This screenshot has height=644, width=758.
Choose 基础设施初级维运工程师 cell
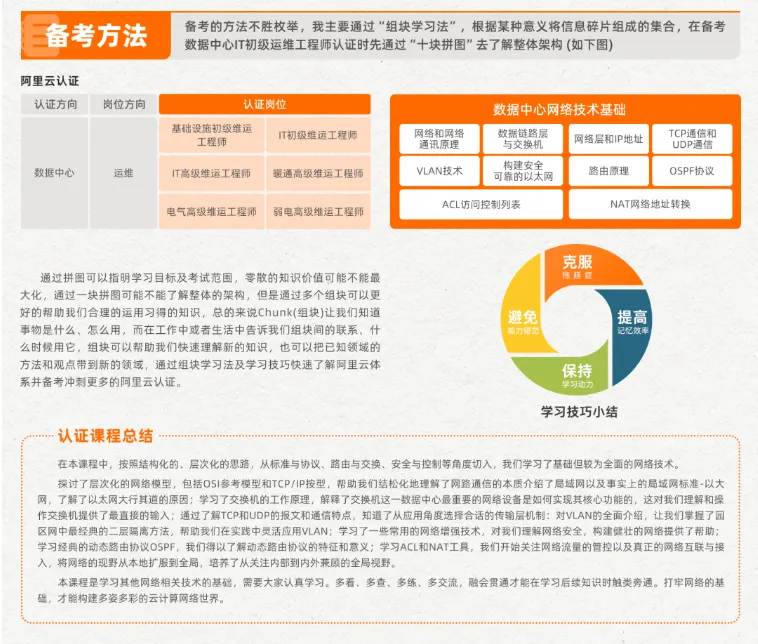pyautogui.click(x=212, y=135)
